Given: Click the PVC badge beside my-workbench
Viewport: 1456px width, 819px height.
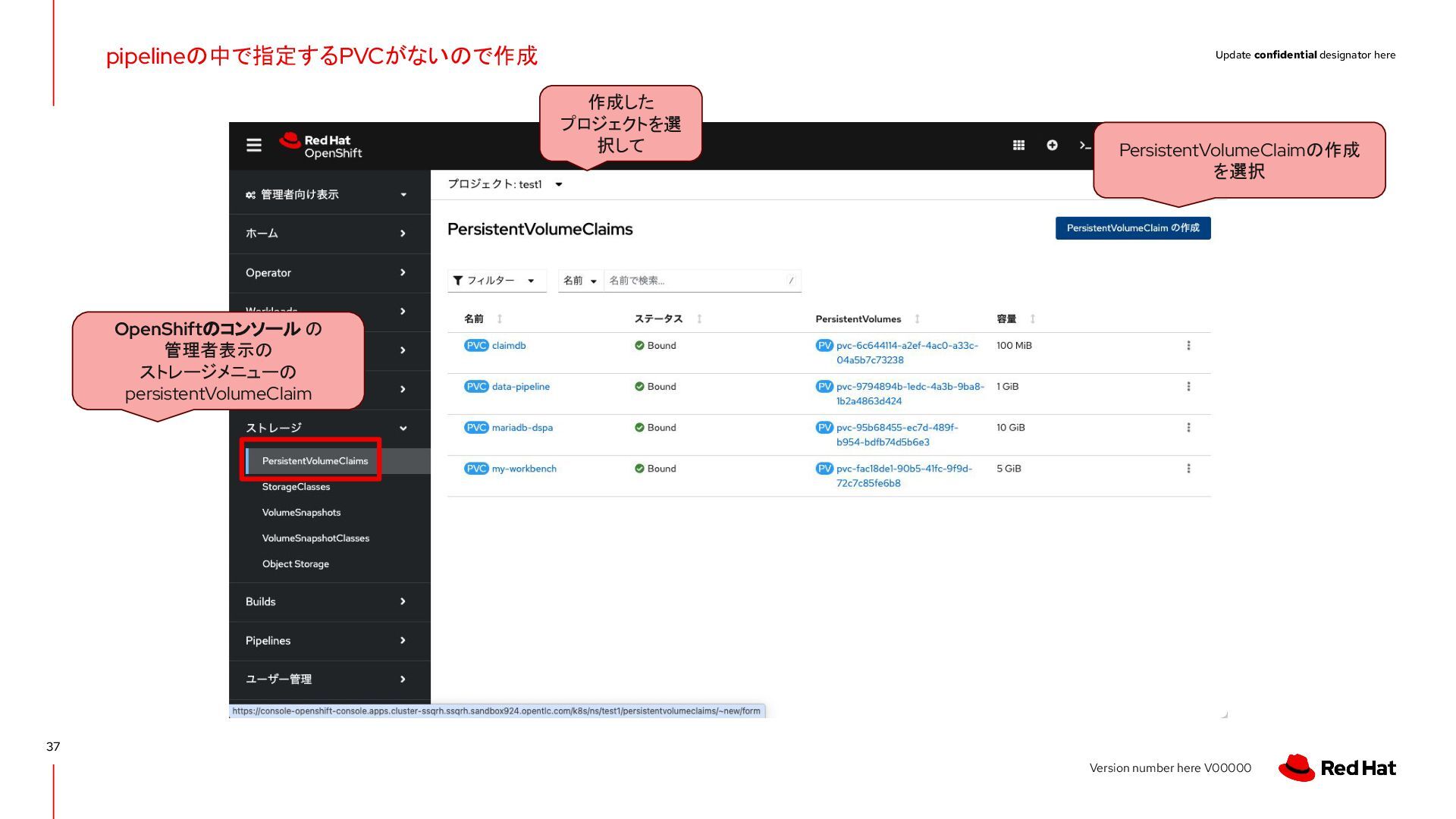Looking at the screenshot, I should tap(476, 469).
